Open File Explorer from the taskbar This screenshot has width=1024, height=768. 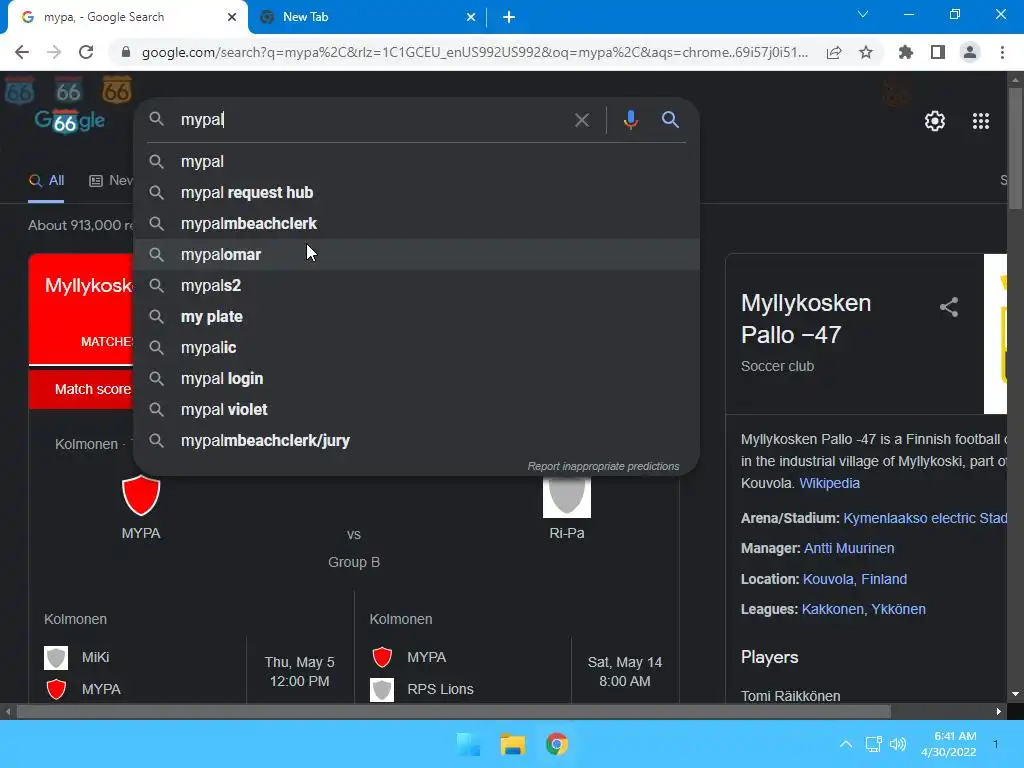(x=513, y=744)
